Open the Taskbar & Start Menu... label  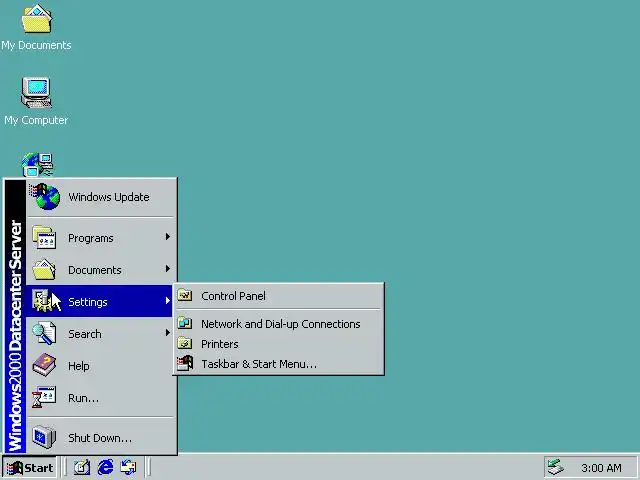click(x=259, y=364)
